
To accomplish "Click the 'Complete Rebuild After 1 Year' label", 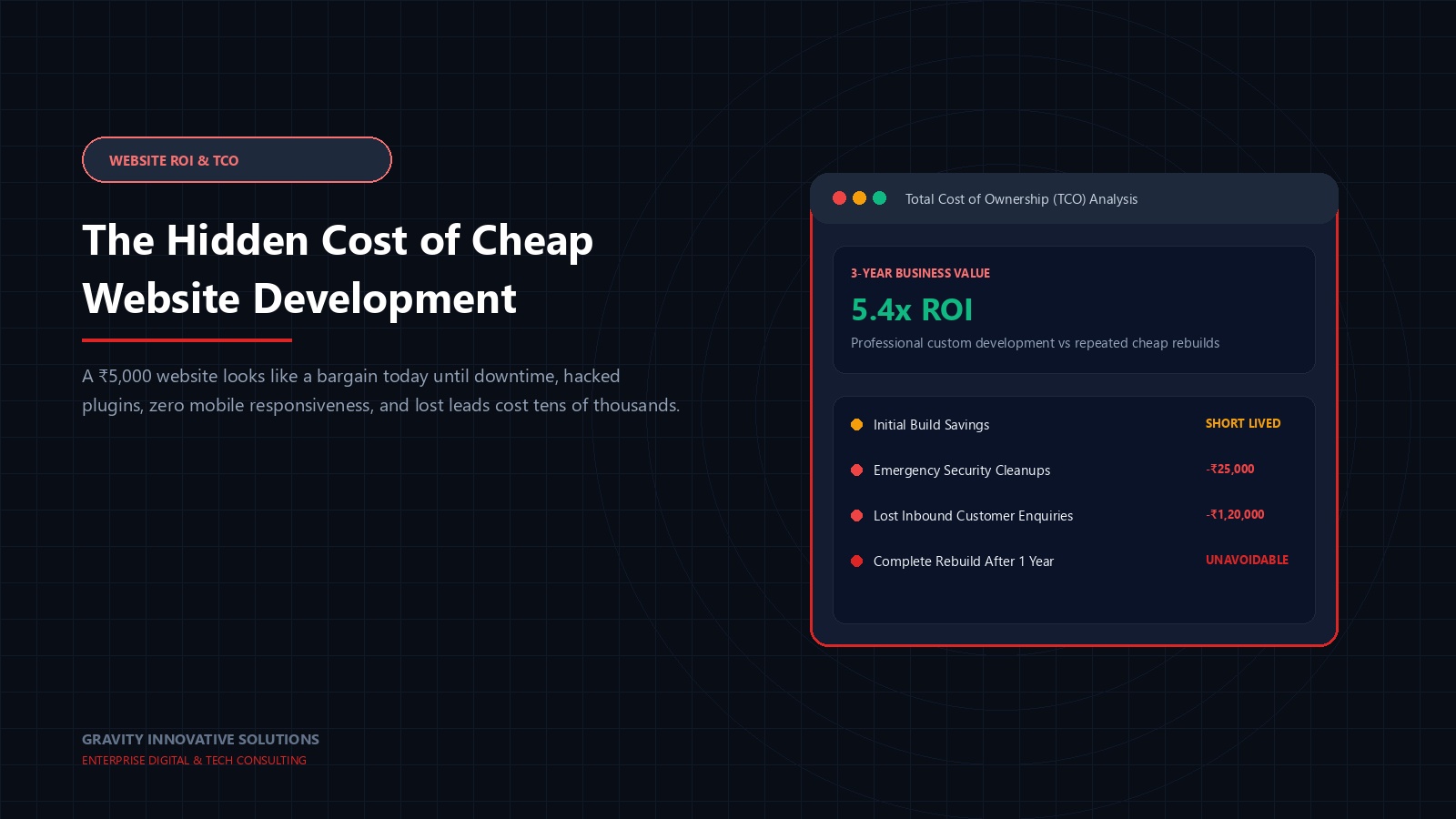I will pos(963,561).
